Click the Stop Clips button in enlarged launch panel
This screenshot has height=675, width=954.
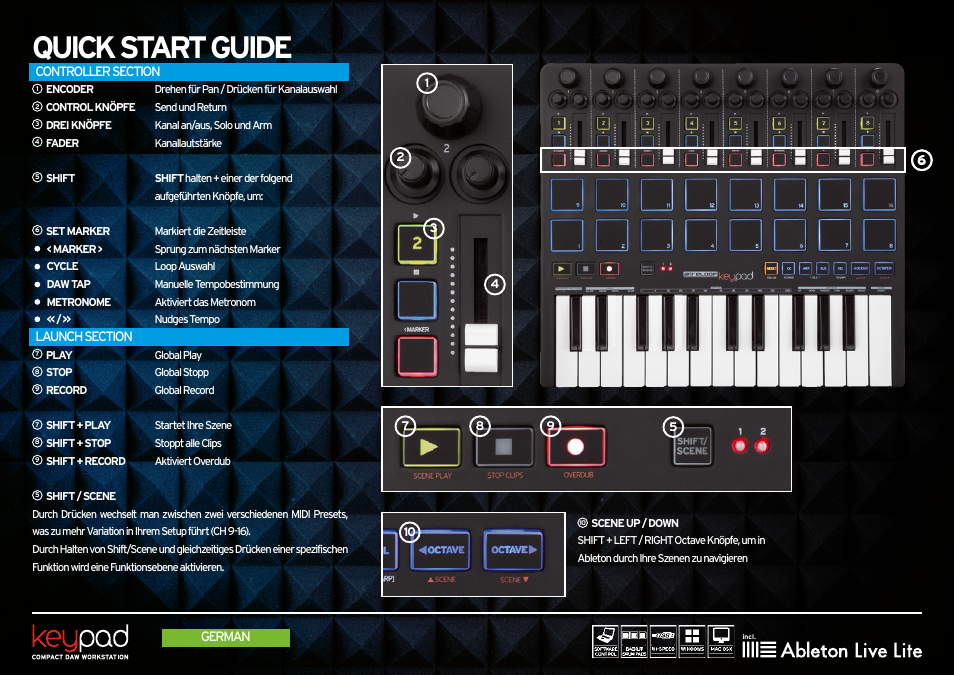point(504,447)
